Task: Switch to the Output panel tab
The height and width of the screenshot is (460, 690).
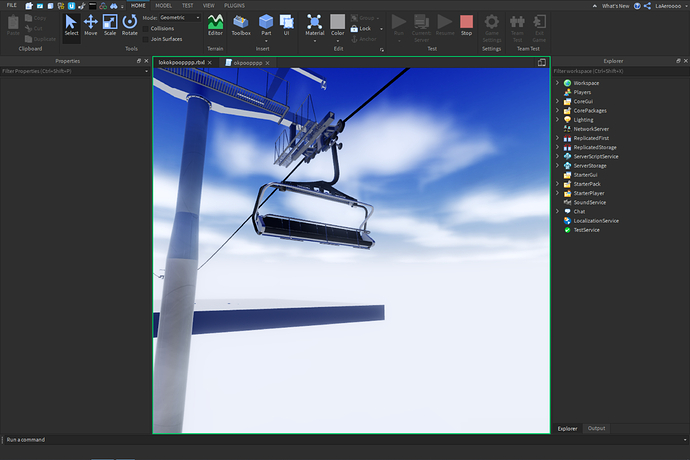Action: point(596,428)
